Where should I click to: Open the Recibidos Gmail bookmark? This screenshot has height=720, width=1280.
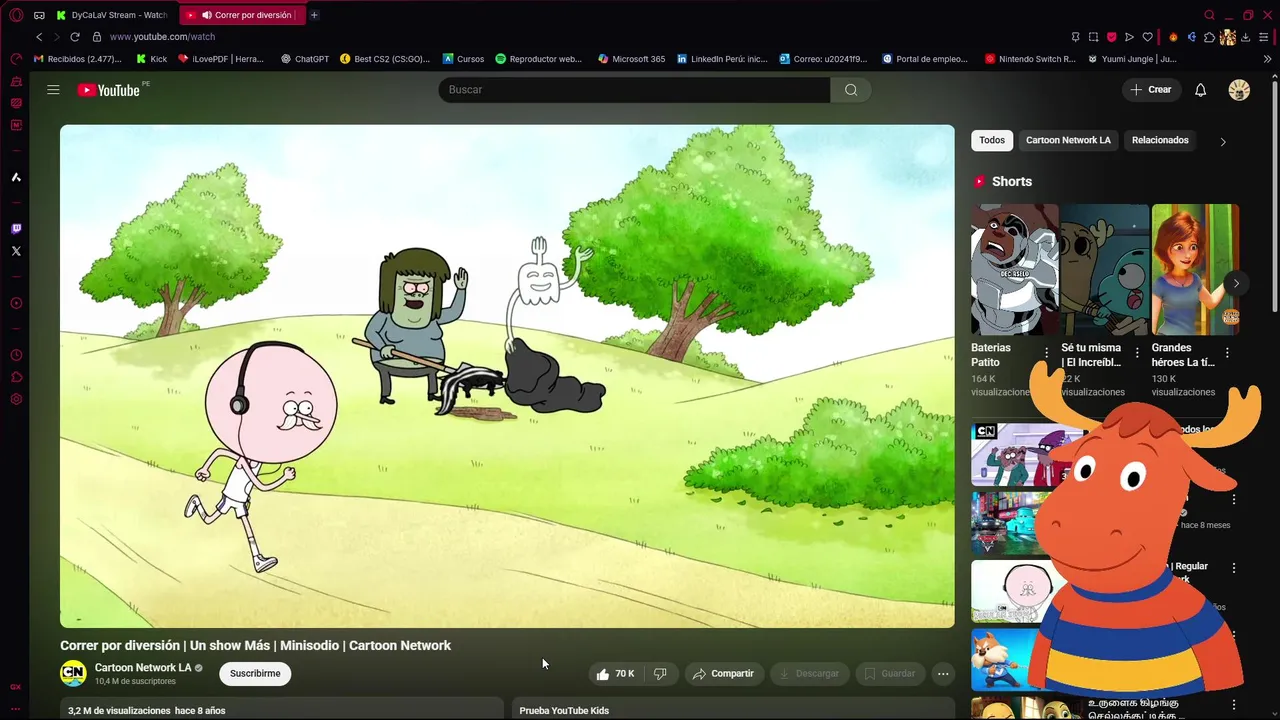(77, 59)
